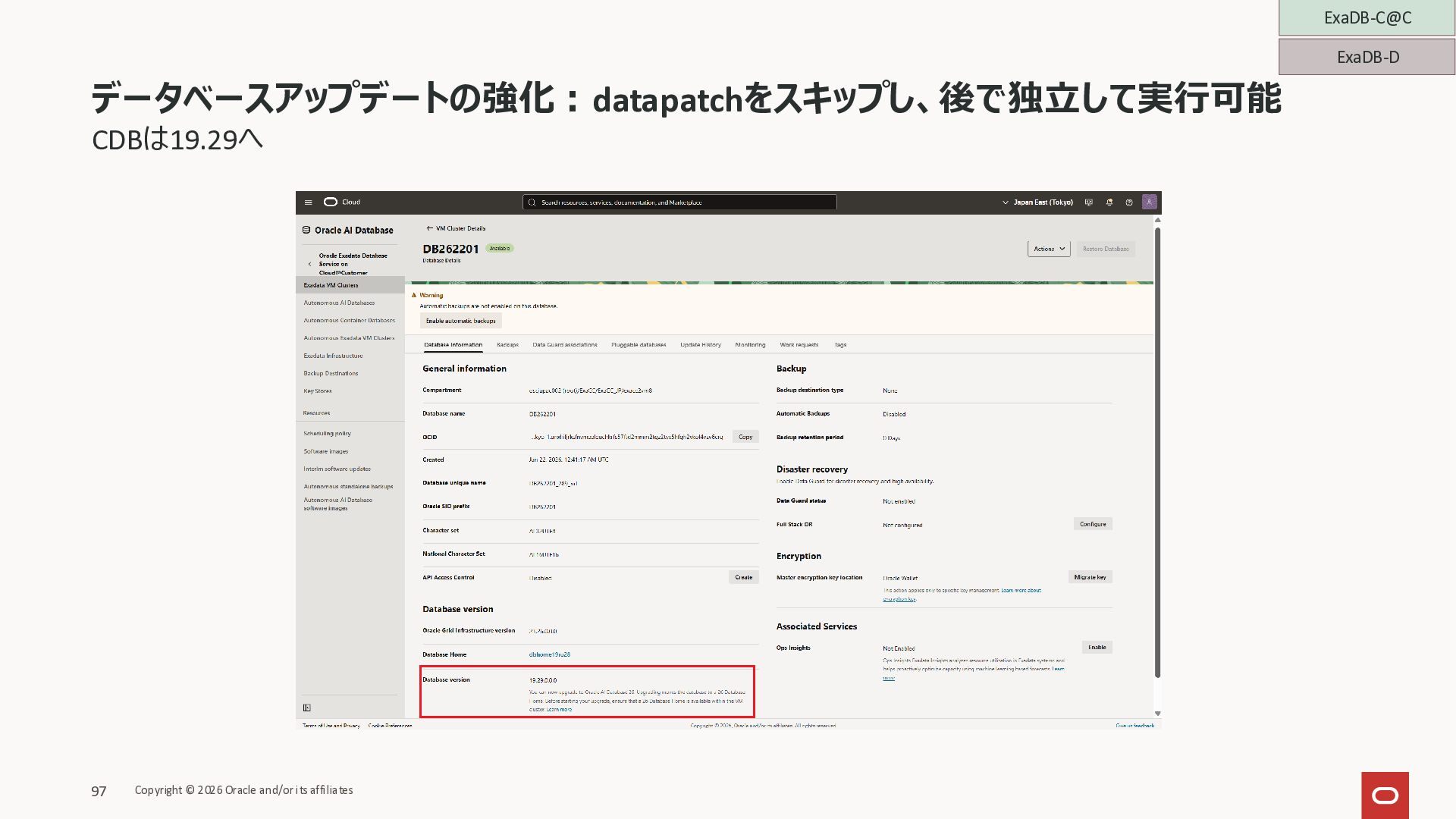Screen dimensions: 1456x819
Task: Open the hamburger navigation menu
Action: tap(308, 202)
